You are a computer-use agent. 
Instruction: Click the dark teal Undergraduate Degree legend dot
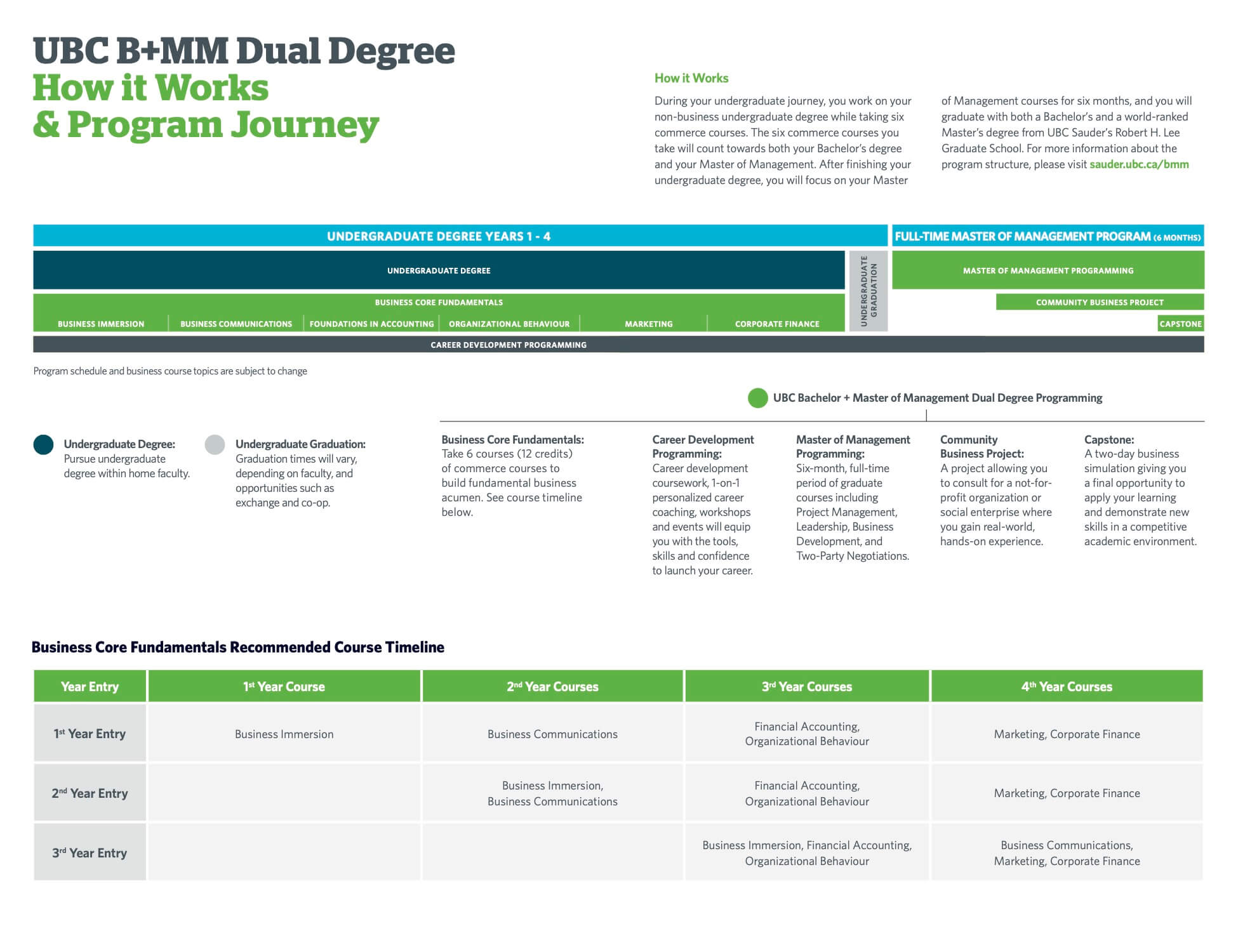pos(44,444)
